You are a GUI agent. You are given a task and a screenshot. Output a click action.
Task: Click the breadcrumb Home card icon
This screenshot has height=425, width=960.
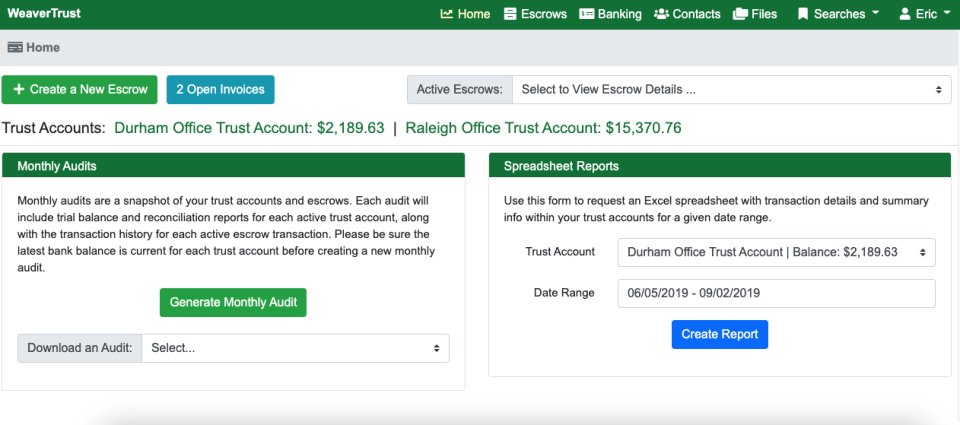(15, 47)
